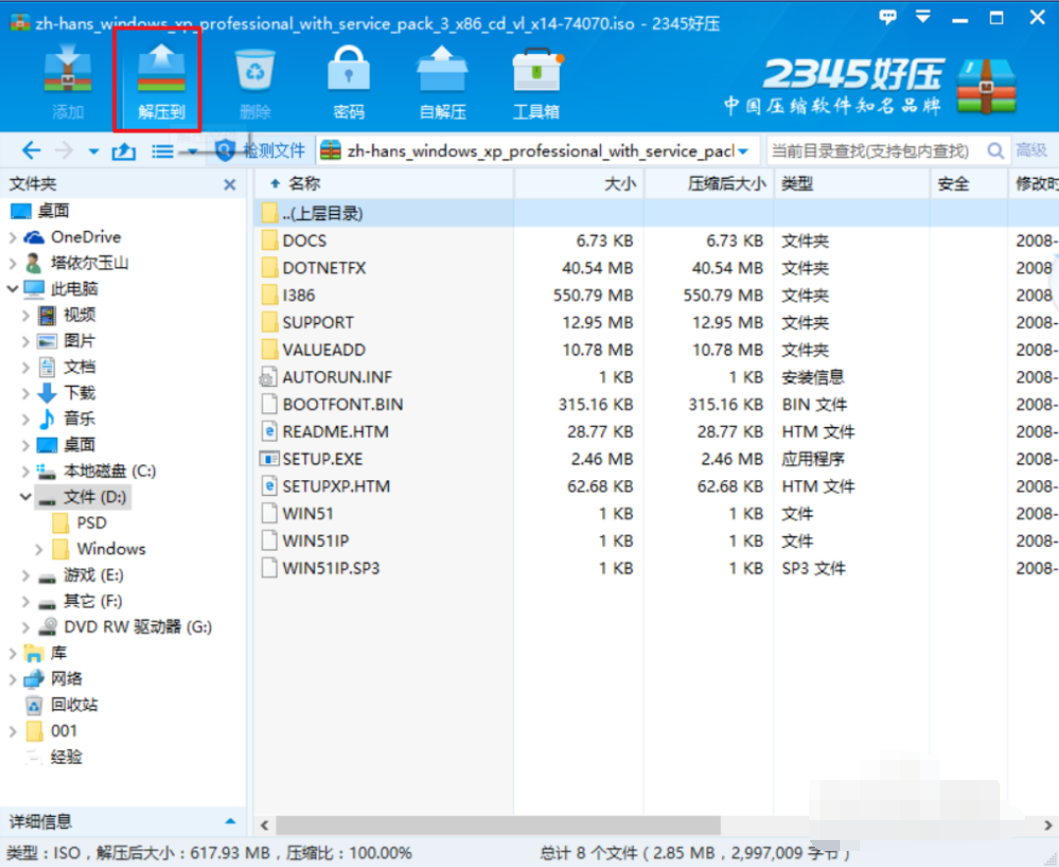1059x867 pixels.
Task: Select the README.HTM file icon
Action: [269, 431]
